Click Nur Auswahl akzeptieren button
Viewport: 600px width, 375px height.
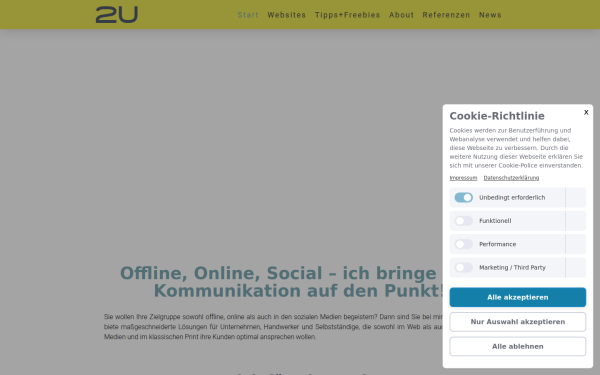click(x=517, y=322)
